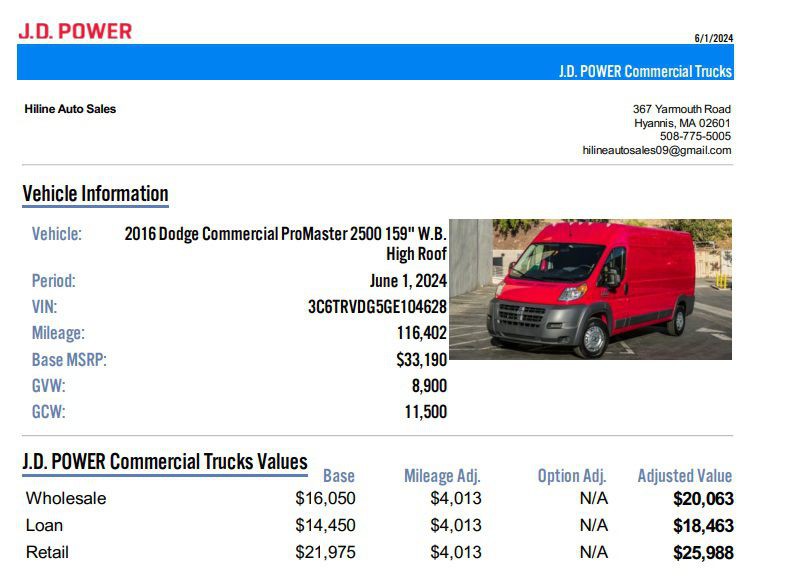
Task: Click the J.D. POWER logo
Action: click(x=75, y=31)
